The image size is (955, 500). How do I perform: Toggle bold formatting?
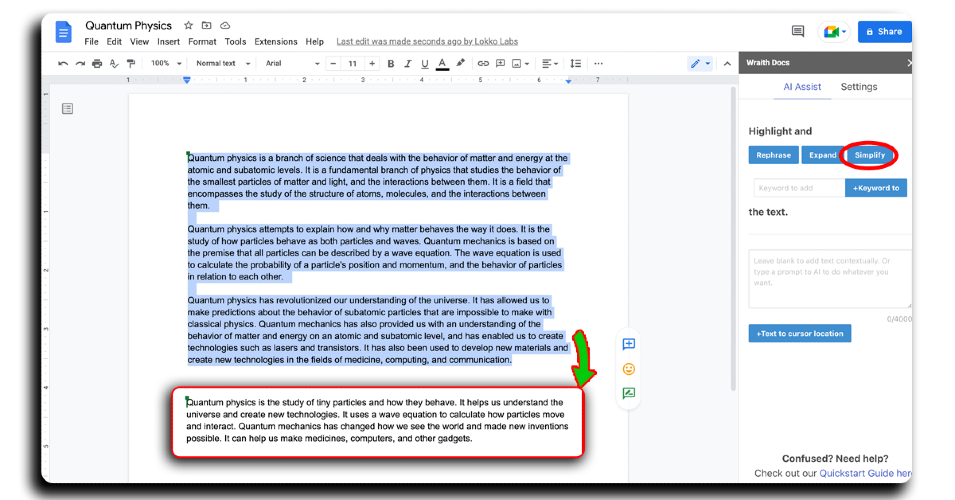pyautogui.click(x=391, y=63)
